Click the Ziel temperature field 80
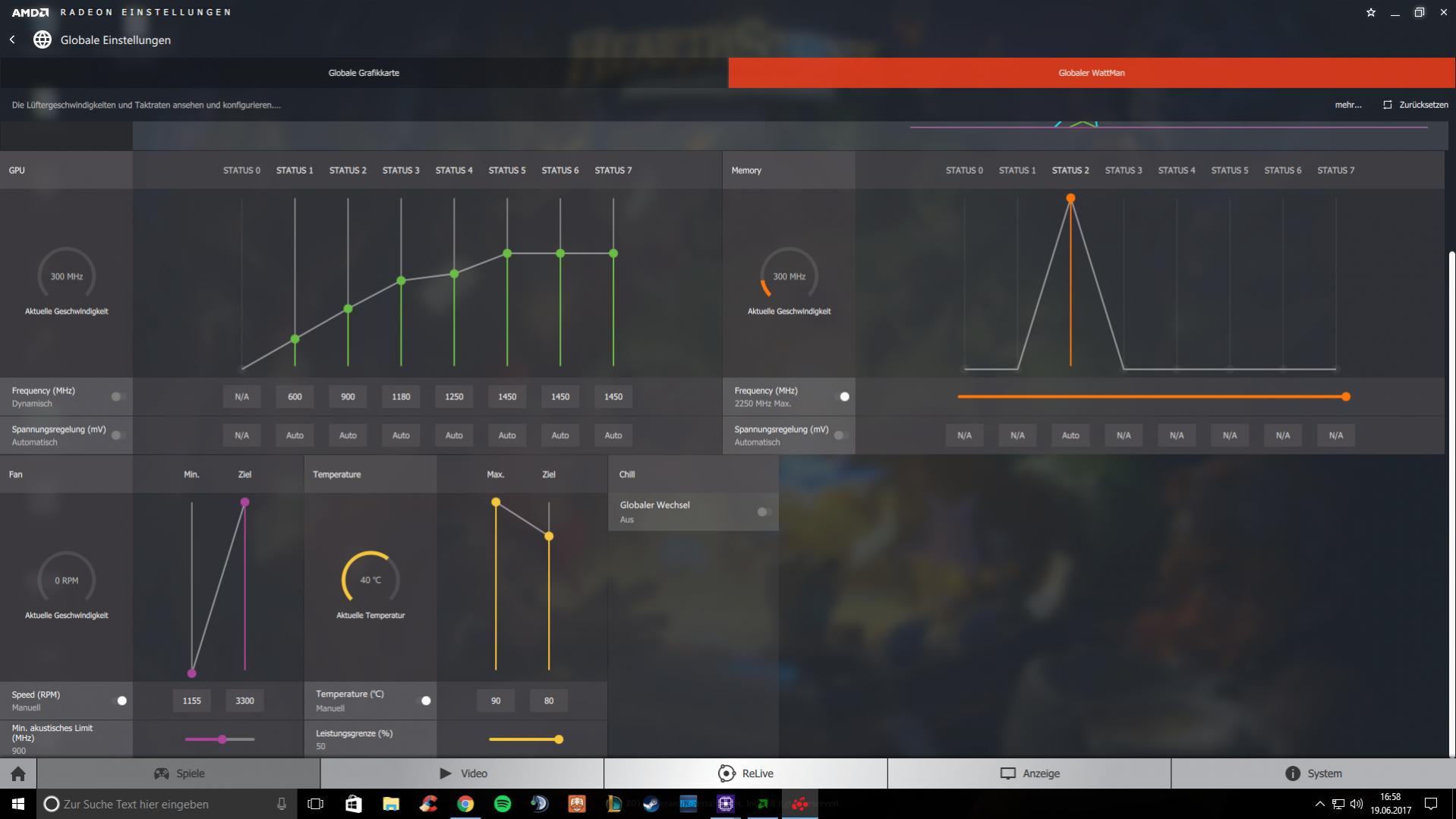This screenshot has height=819, width=1456. [x=549, y=701]
